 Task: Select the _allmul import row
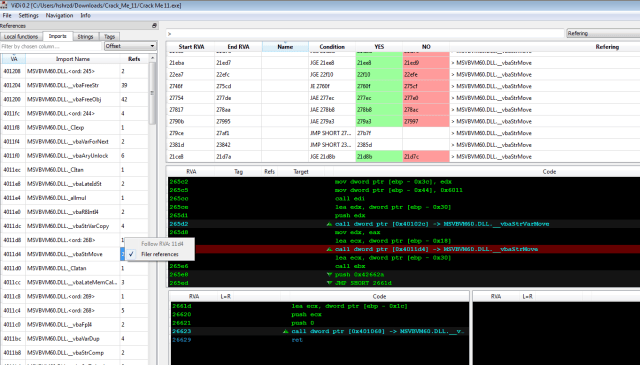75,198
